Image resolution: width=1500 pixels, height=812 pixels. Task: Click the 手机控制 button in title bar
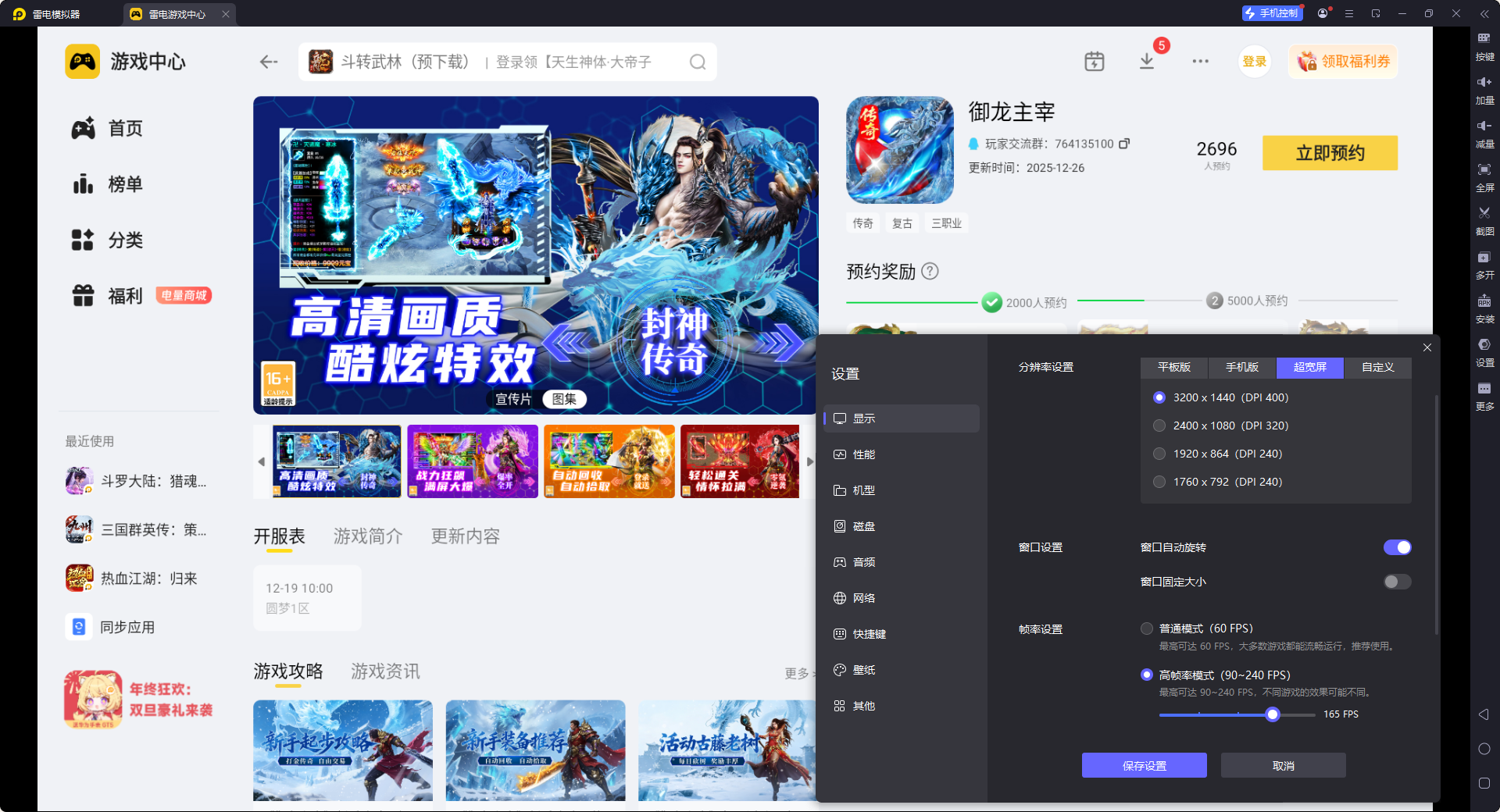pos(1273,13)
